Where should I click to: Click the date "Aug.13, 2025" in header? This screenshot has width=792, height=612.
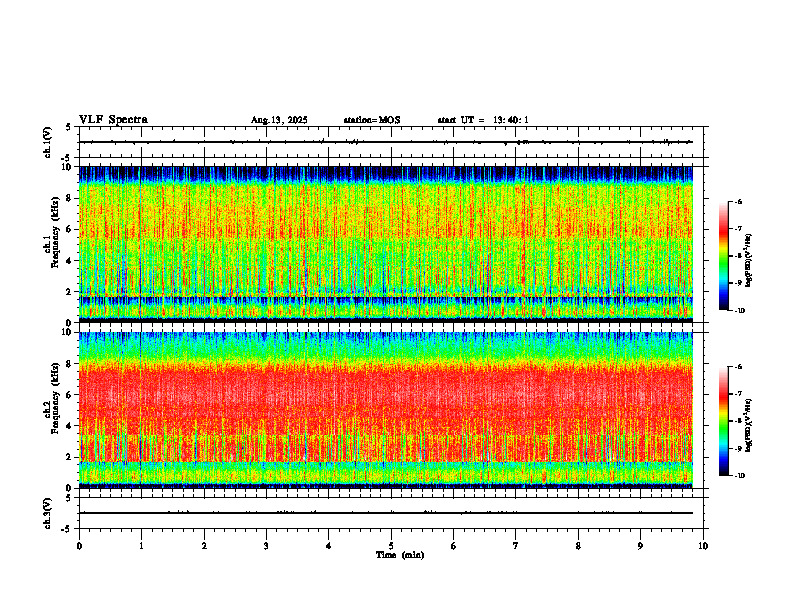click(x=279, y=120)
